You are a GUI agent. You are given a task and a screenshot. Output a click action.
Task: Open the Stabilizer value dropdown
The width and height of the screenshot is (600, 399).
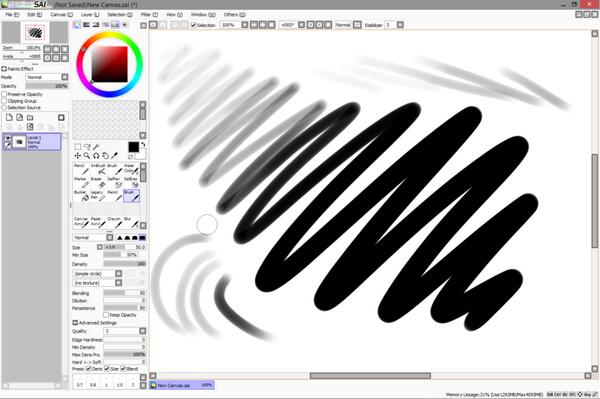coord(400,25)
